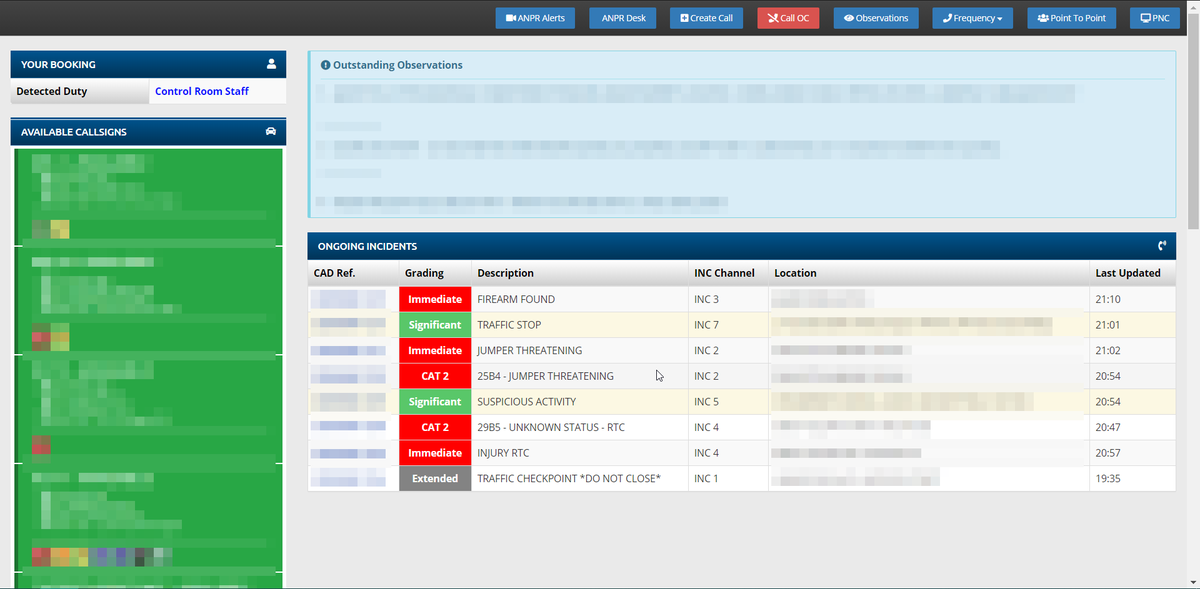Click the Location column header
Screen dimensions: 1200x589
click(x=795, y=273)
